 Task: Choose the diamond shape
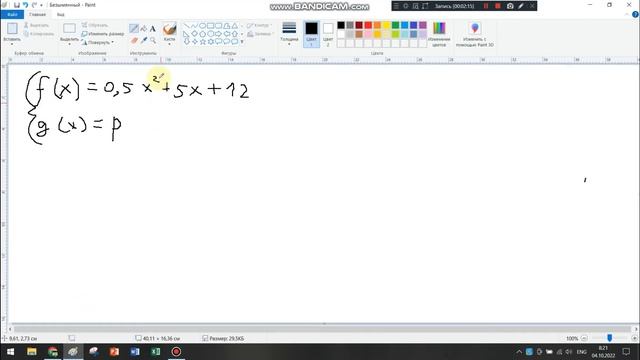[x=195, y=33]
